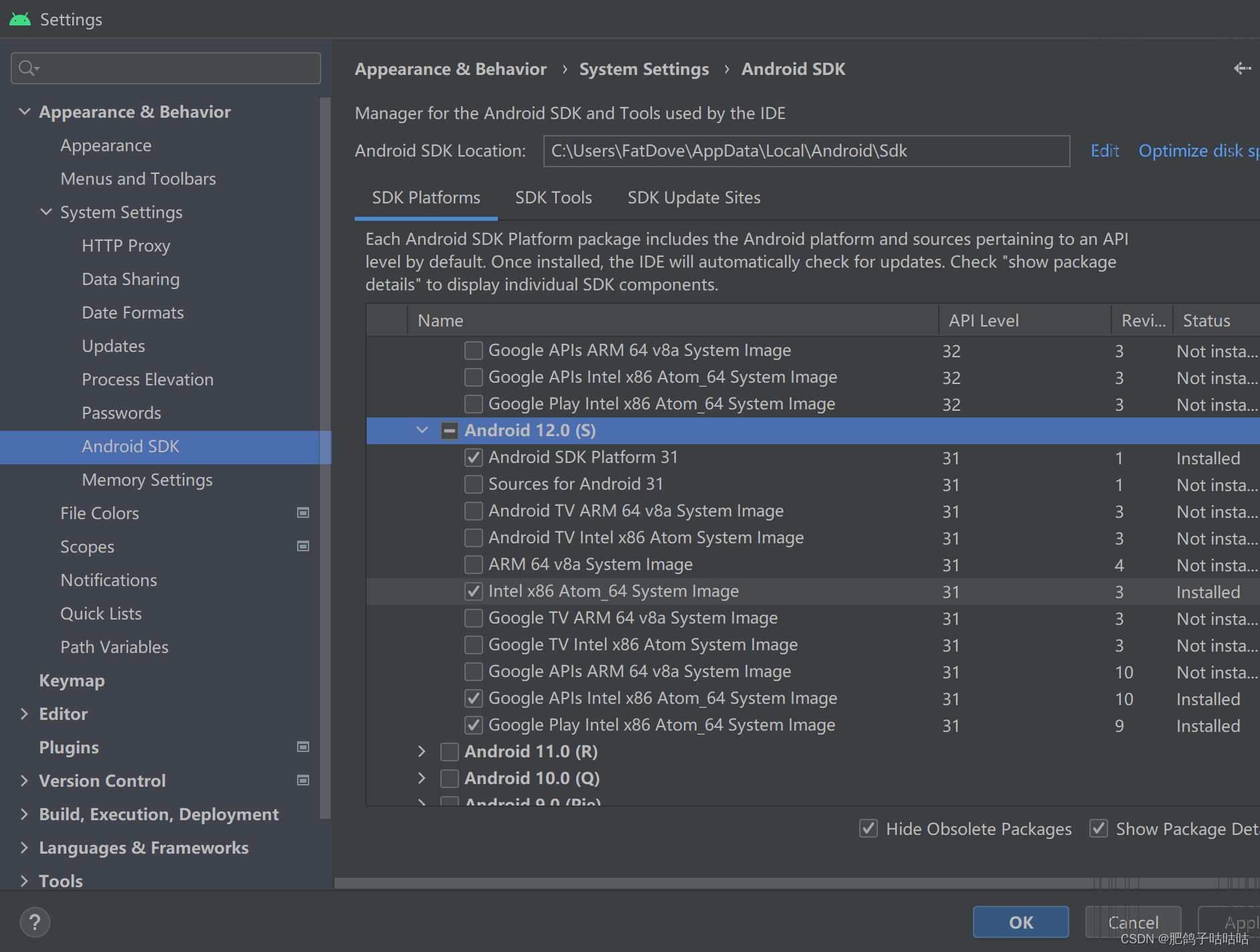Toggle Hide Obsolete Packages checkbox
Image resolution: width=1260 pixels, height=952 pixels.
(x=869, y=828)
